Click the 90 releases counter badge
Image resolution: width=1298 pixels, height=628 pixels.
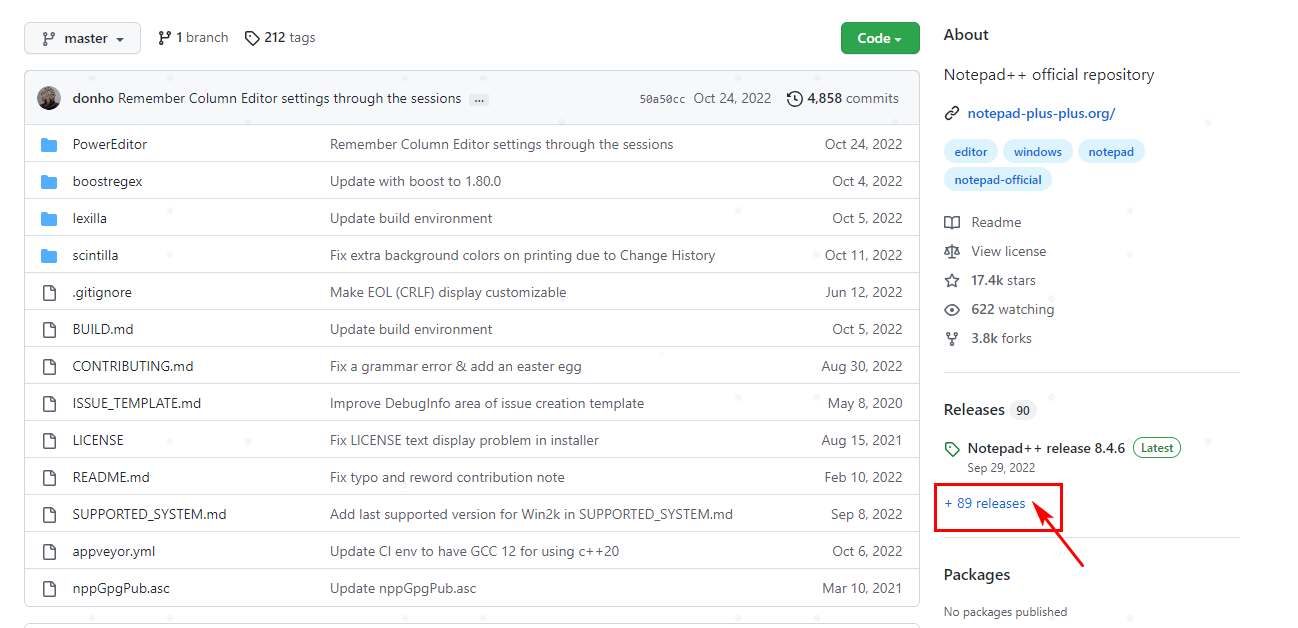coord(1022,410)
